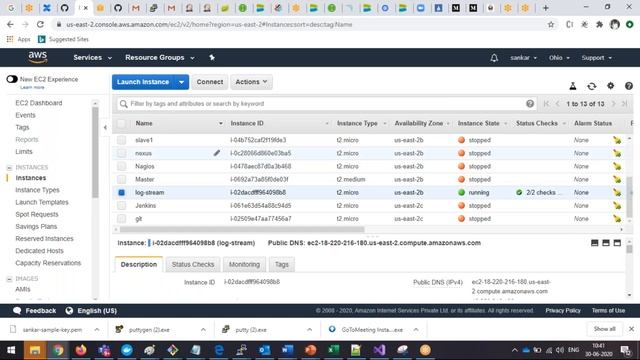Viewport: 640px width, 360px height.
Task: Open Firefox from the taskbar
Action: [x=81, y=350]
